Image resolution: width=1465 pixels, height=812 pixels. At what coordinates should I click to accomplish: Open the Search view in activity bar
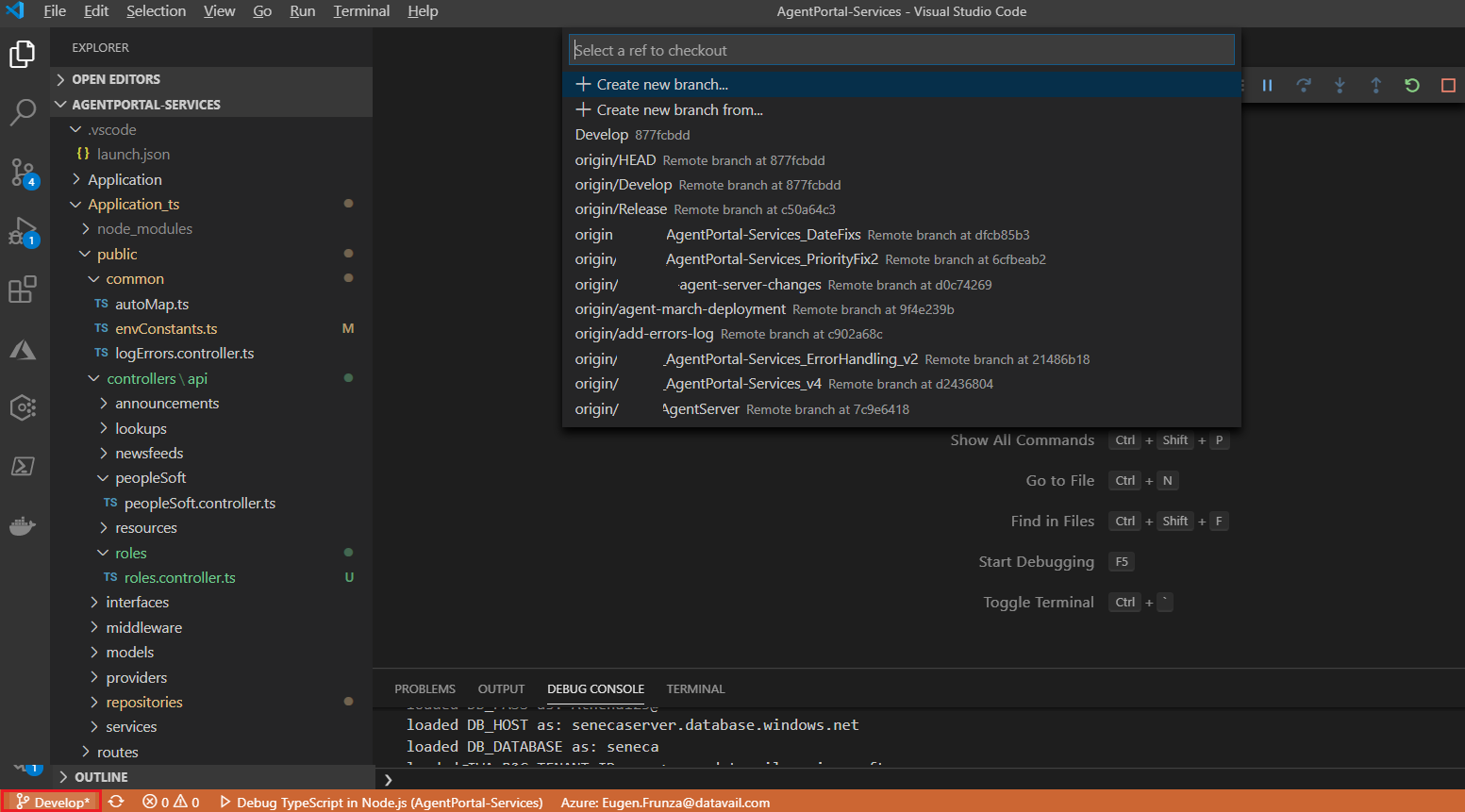click(x=23, y=112)
